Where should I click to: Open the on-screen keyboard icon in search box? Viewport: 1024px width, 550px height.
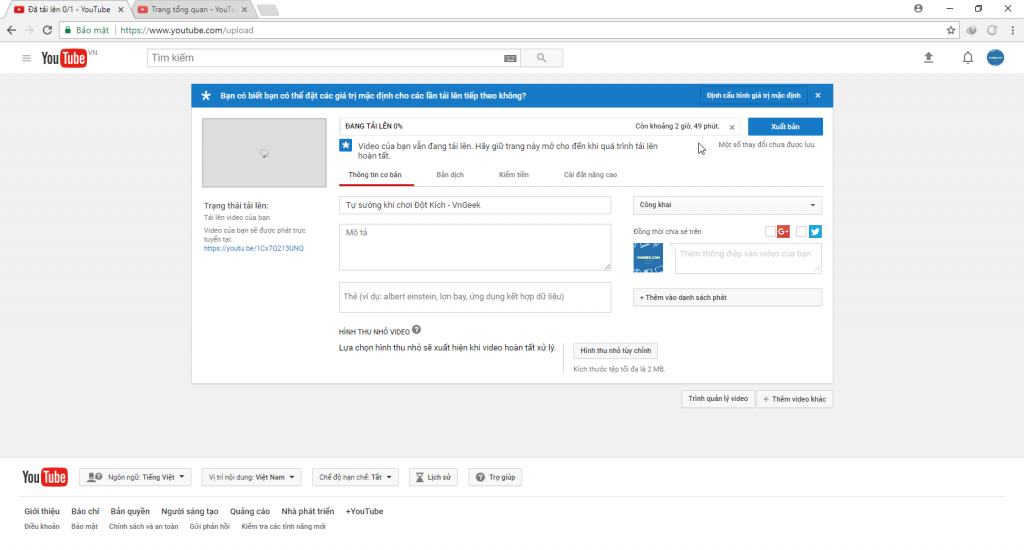click(510, 58)
